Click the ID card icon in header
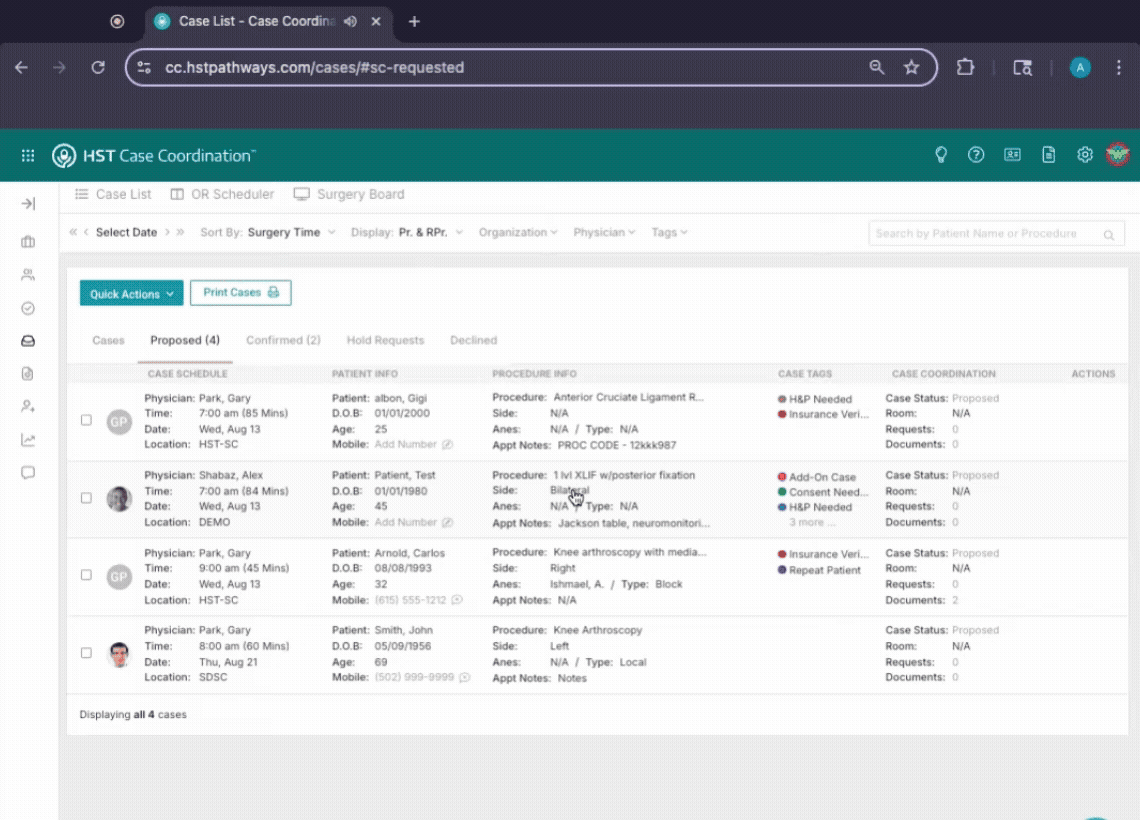Screen dimensions: 1140x820 click(1012, 155)
